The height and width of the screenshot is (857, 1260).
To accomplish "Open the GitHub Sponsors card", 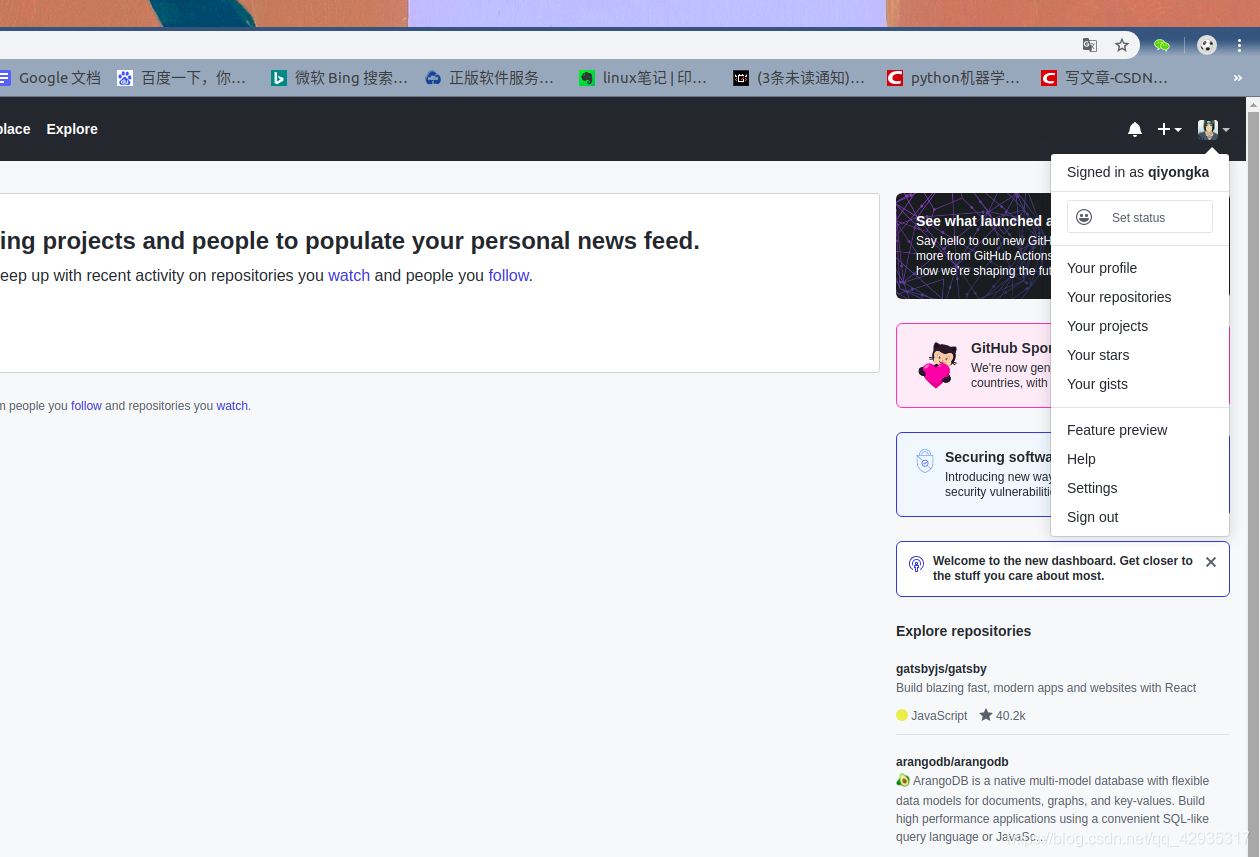I will coord(973,365).
